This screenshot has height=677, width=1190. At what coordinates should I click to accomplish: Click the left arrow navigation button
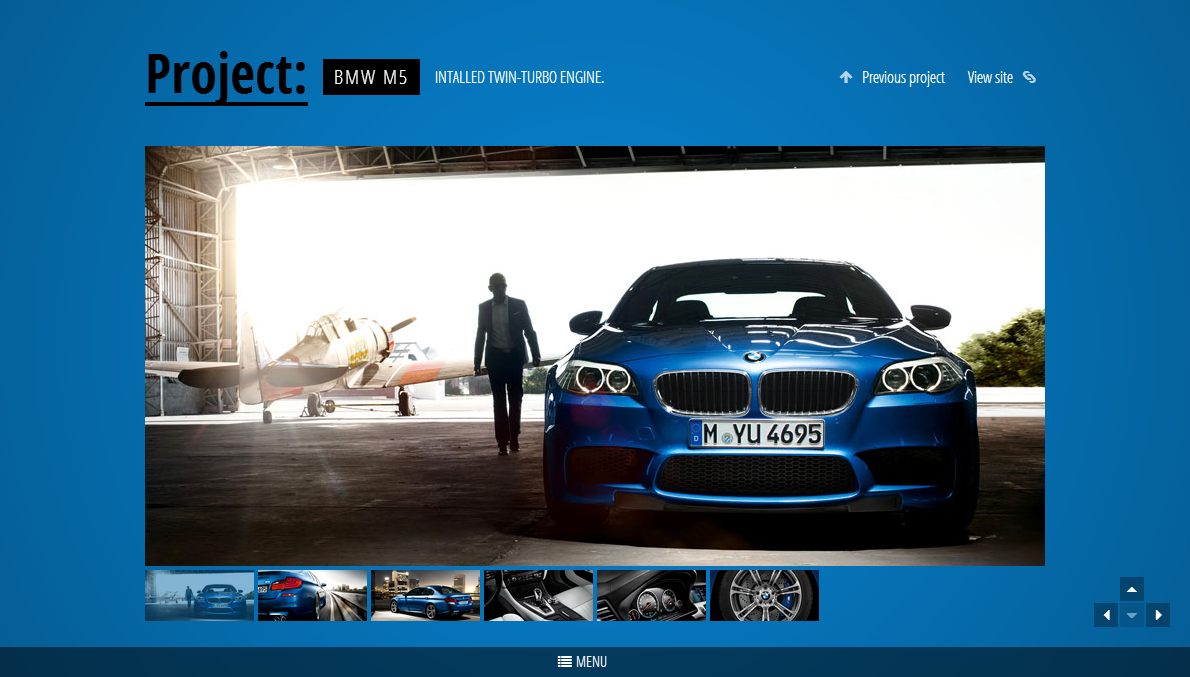[x=1106, y=615]
